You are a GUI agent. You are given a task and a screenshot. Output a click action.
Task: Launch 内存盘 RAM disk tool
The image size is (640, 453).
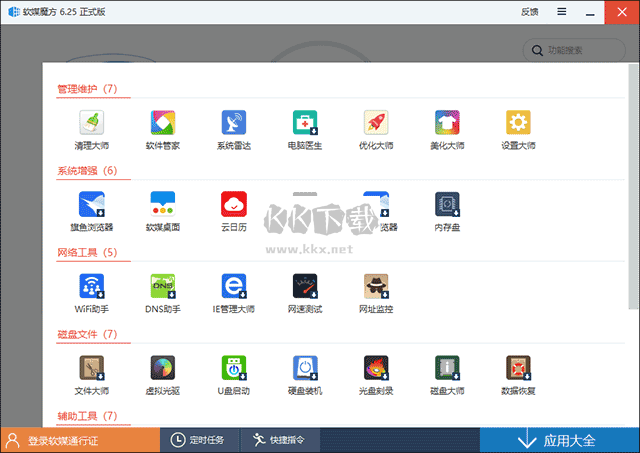pyautogui.click(x=447, y=204)
